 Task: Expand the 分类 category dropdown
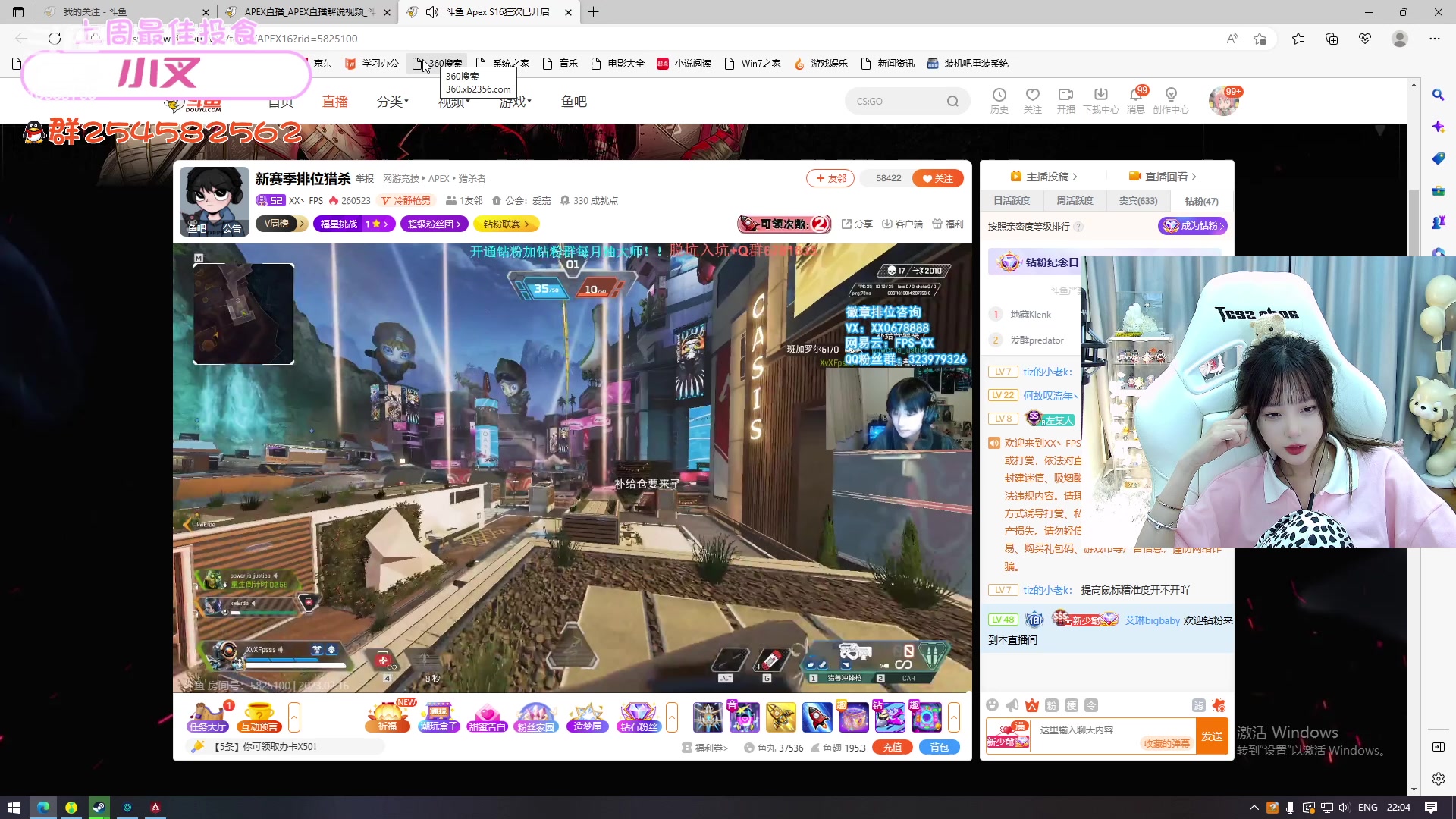coord(392,102)
